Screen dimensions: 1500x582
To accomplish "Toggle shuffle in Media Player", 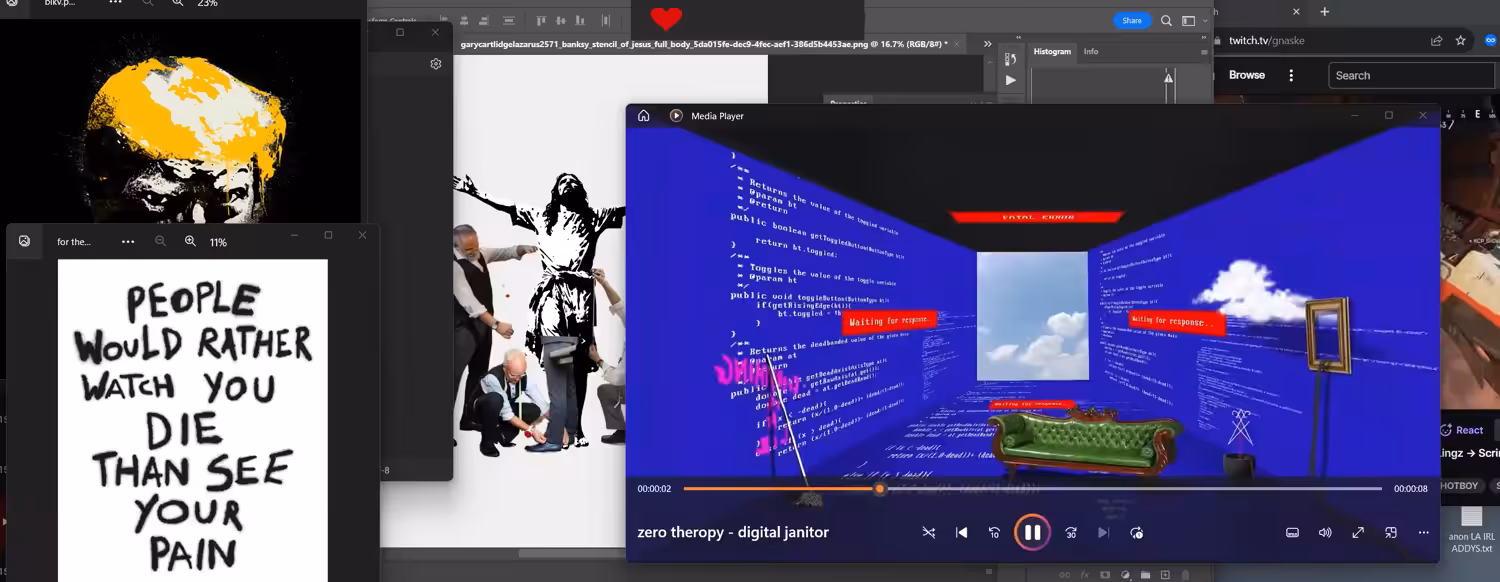I will click(x=929, y=533).
